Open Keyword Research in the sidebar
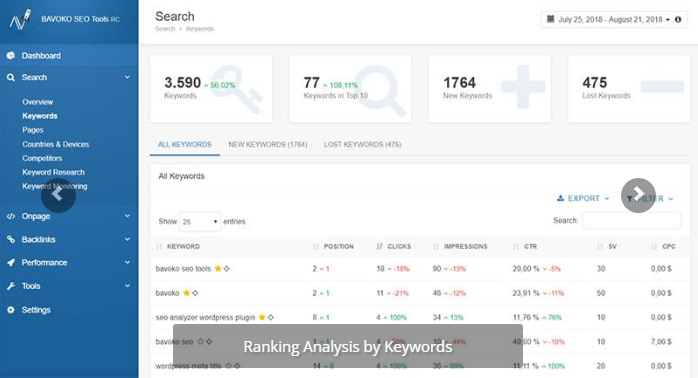This screenshot has height=378, width=698. 53,172
